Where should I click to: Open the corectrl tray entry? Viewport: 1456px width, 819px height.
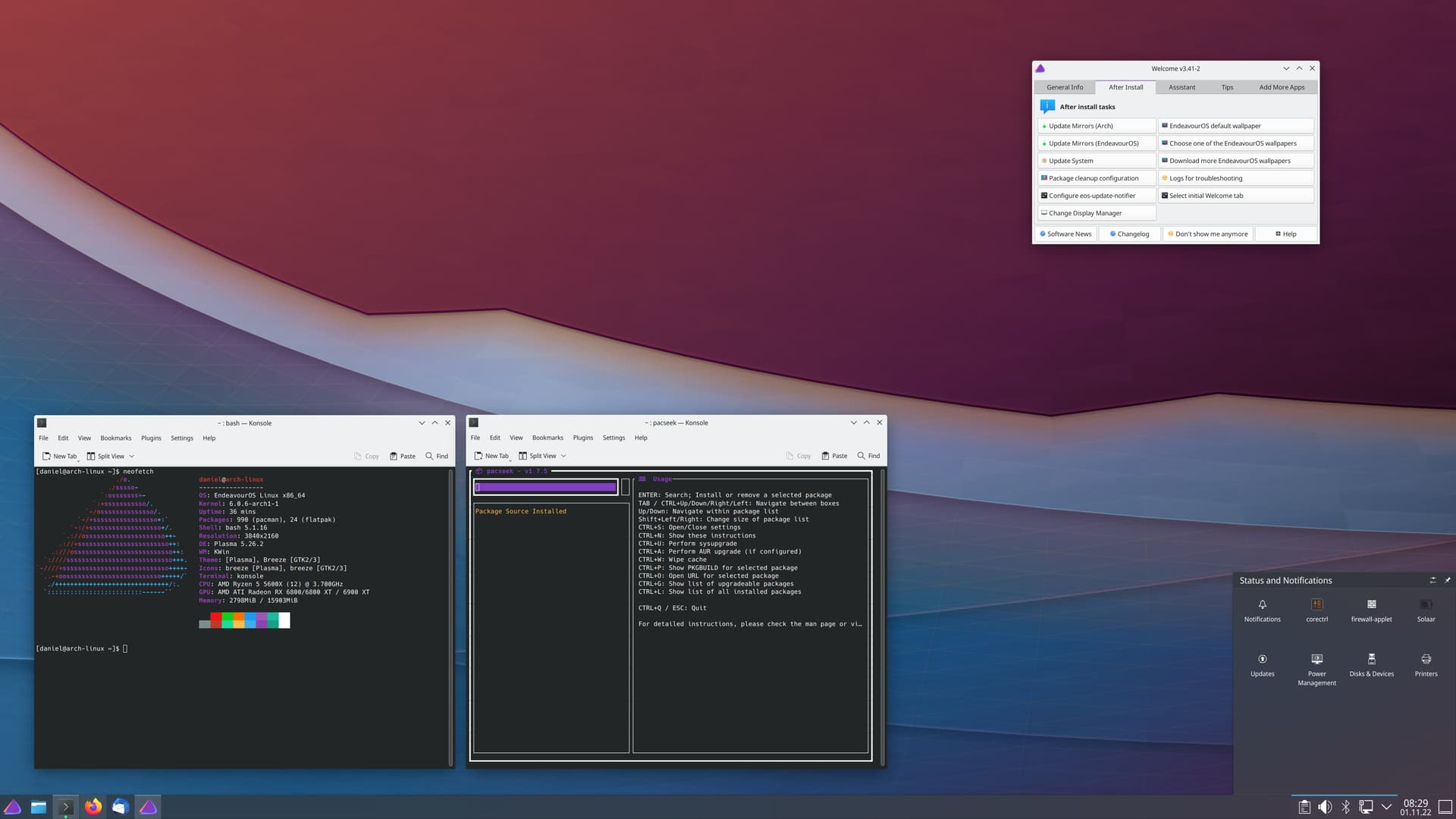point(1316,610)
